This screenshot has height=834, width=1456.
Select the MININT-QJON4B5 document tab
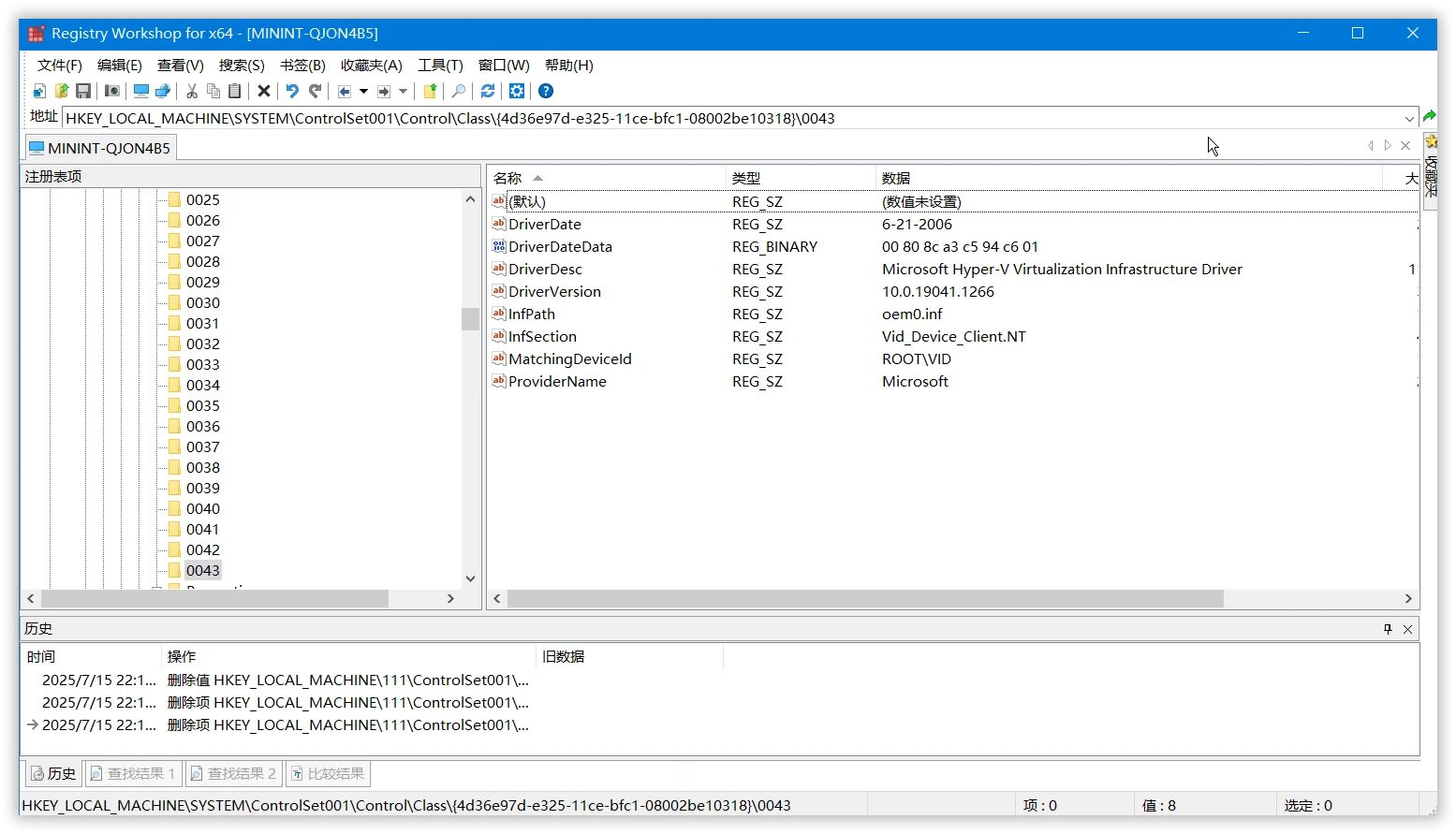(99, 148)
